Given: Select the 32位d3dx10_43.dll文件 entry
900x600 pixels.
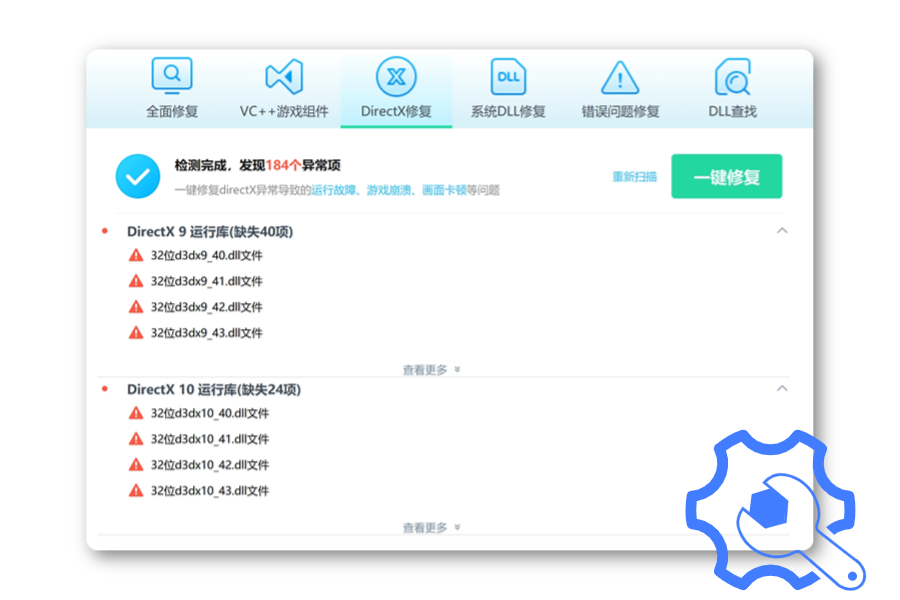Looking at the screenshot, I should pos(210,491).
